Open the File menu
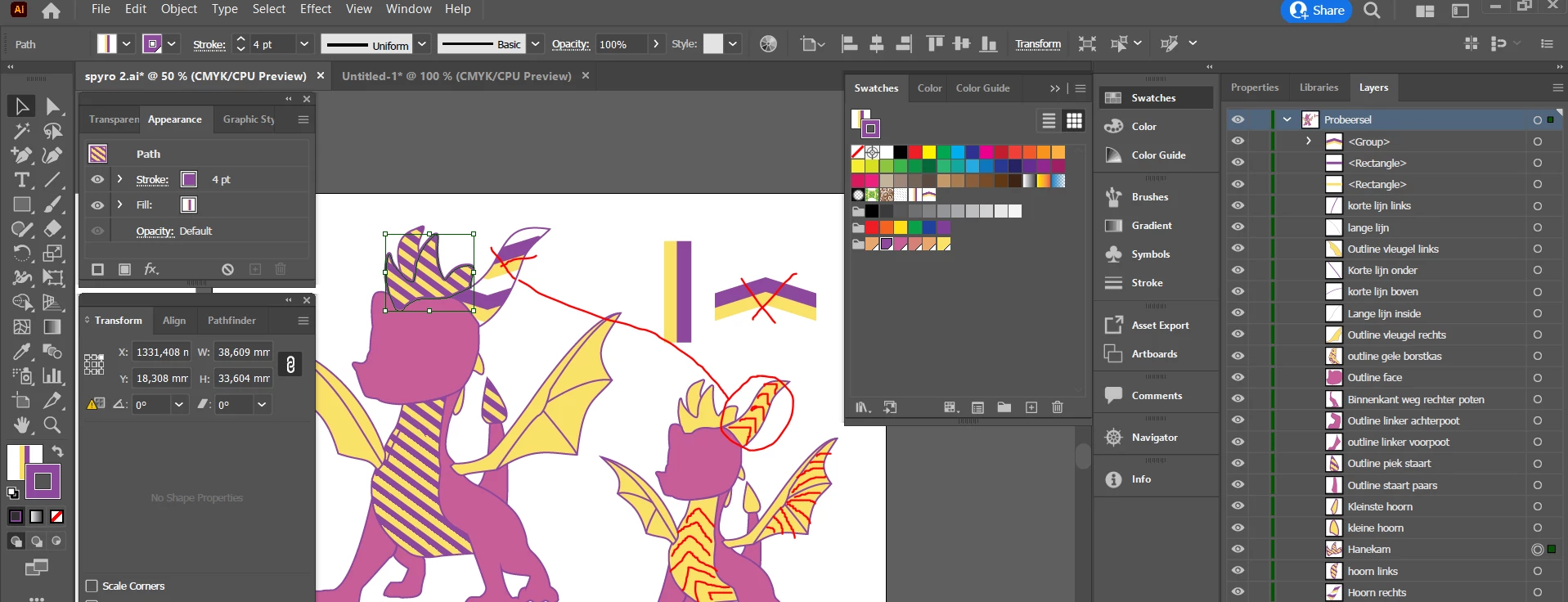The image size is (1568, 602). [101, 9]
